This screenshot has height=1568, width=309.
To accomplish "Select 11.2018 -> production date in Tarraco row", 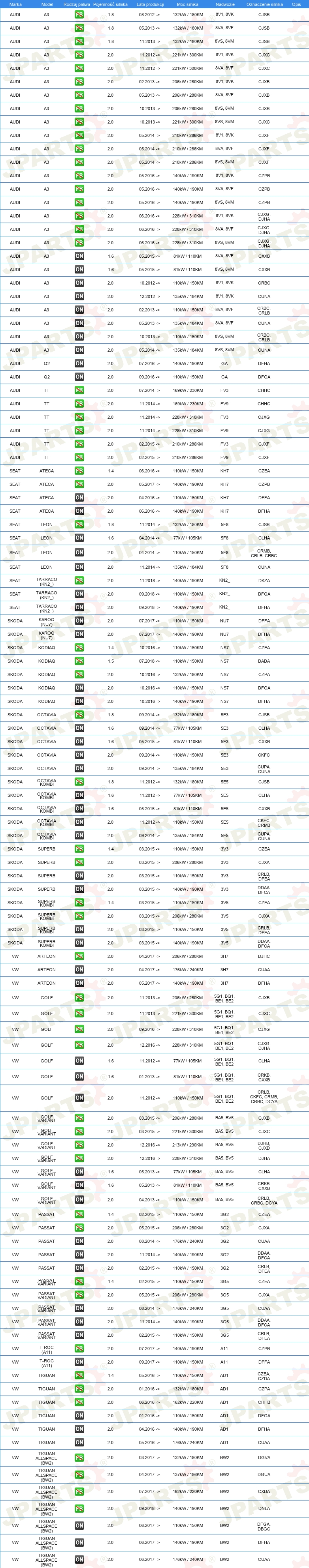I will tap(150, 580).
